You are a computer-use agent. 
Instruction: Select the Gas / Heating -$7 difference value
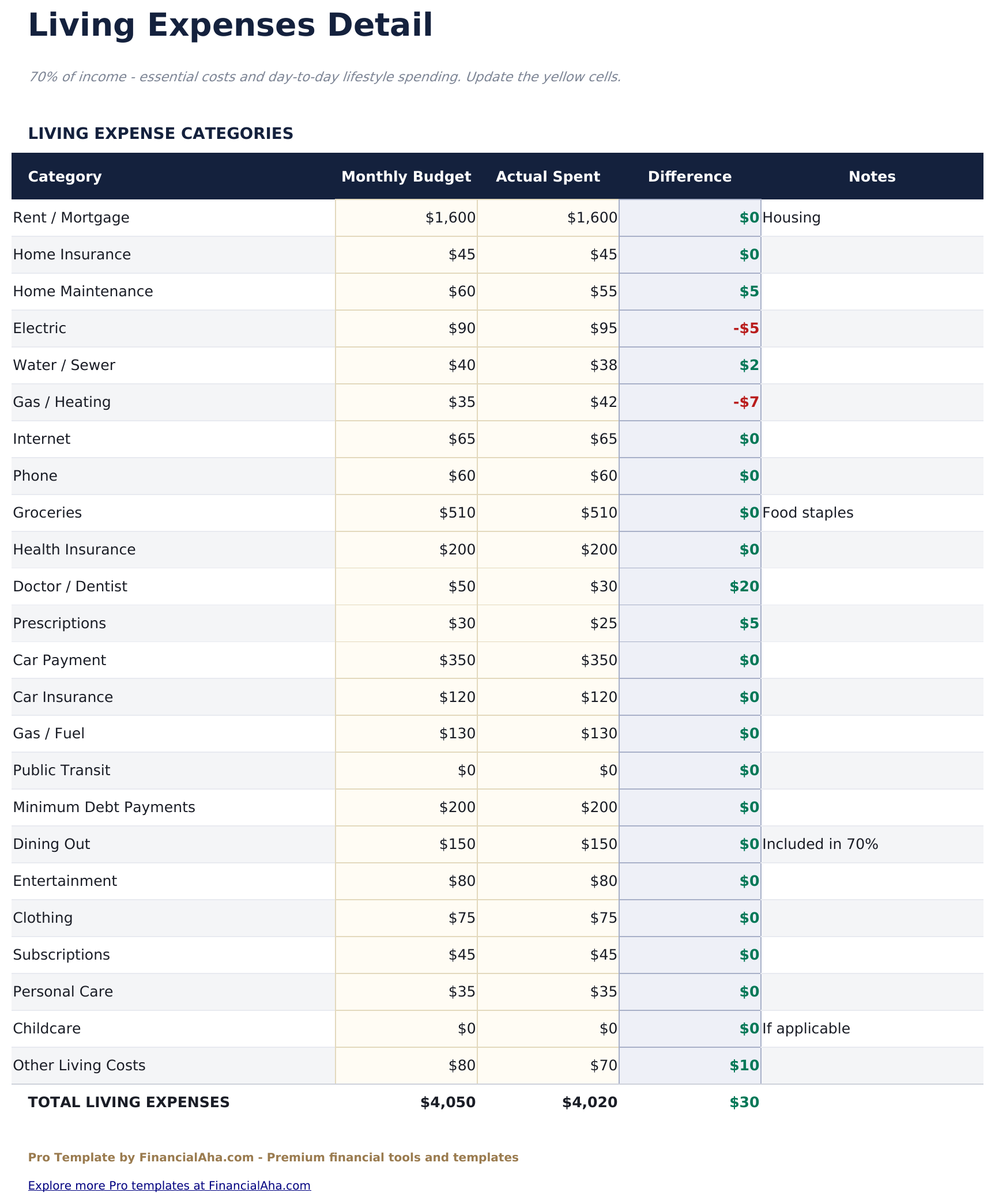pyautogui.click(x=745, y=402)
